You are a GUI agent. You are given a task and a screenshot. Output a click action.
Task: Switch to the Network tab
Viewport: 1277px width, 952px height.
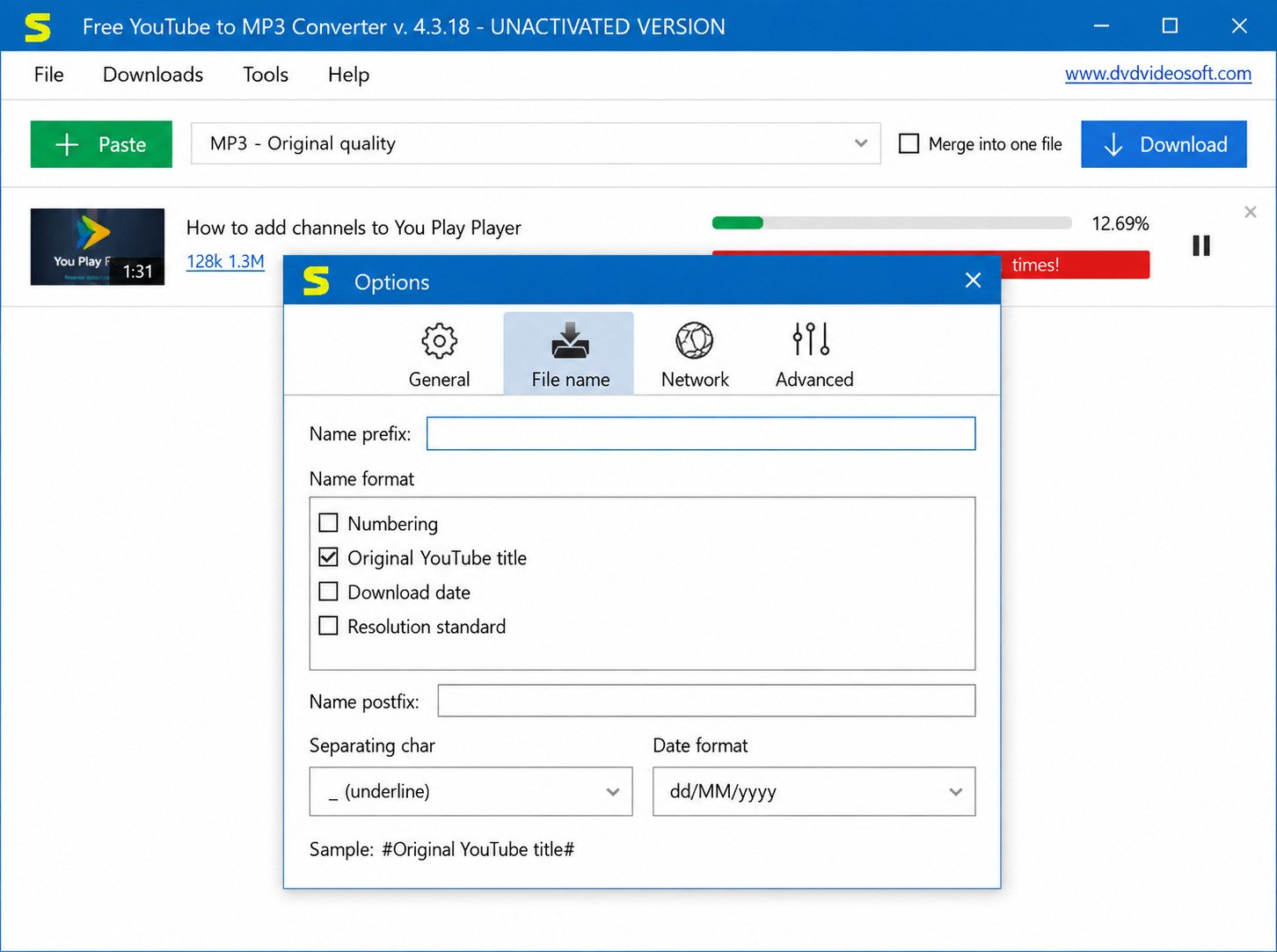695,354
